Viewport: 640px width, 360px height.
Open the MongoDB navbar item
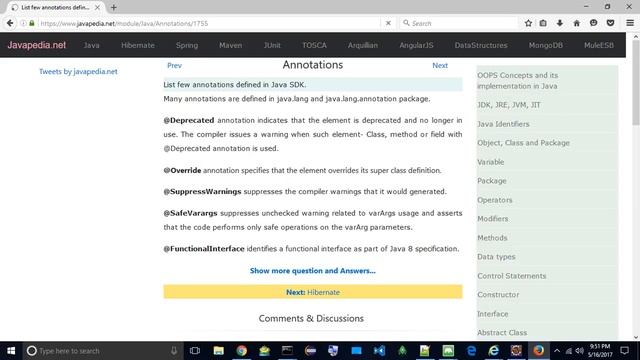pos(546,45)
